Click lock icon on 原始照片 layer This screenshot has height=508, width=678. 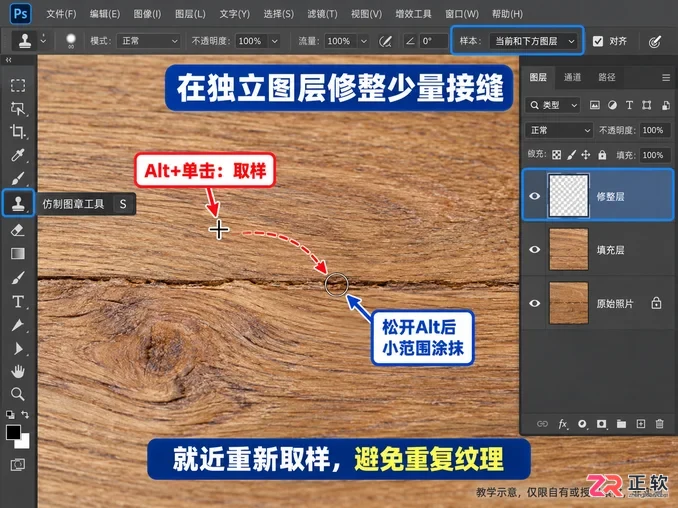[x=656, y=303]
